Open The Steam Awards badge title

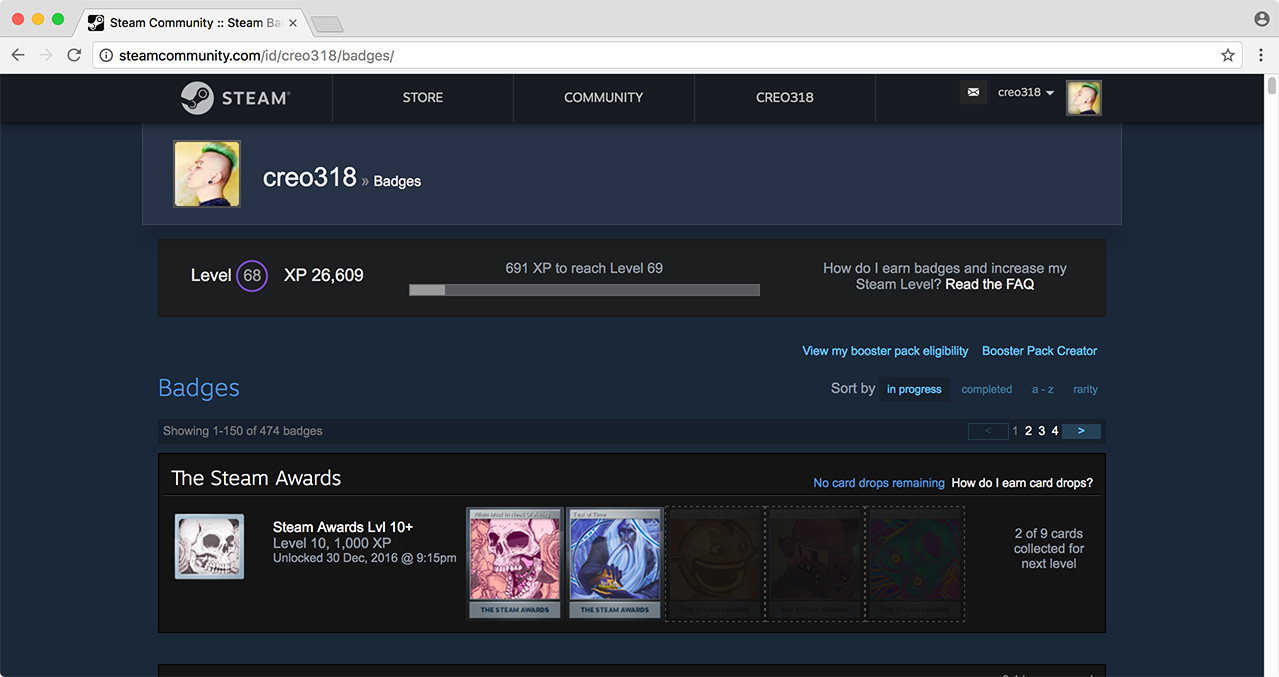click(x=256, y=478)
